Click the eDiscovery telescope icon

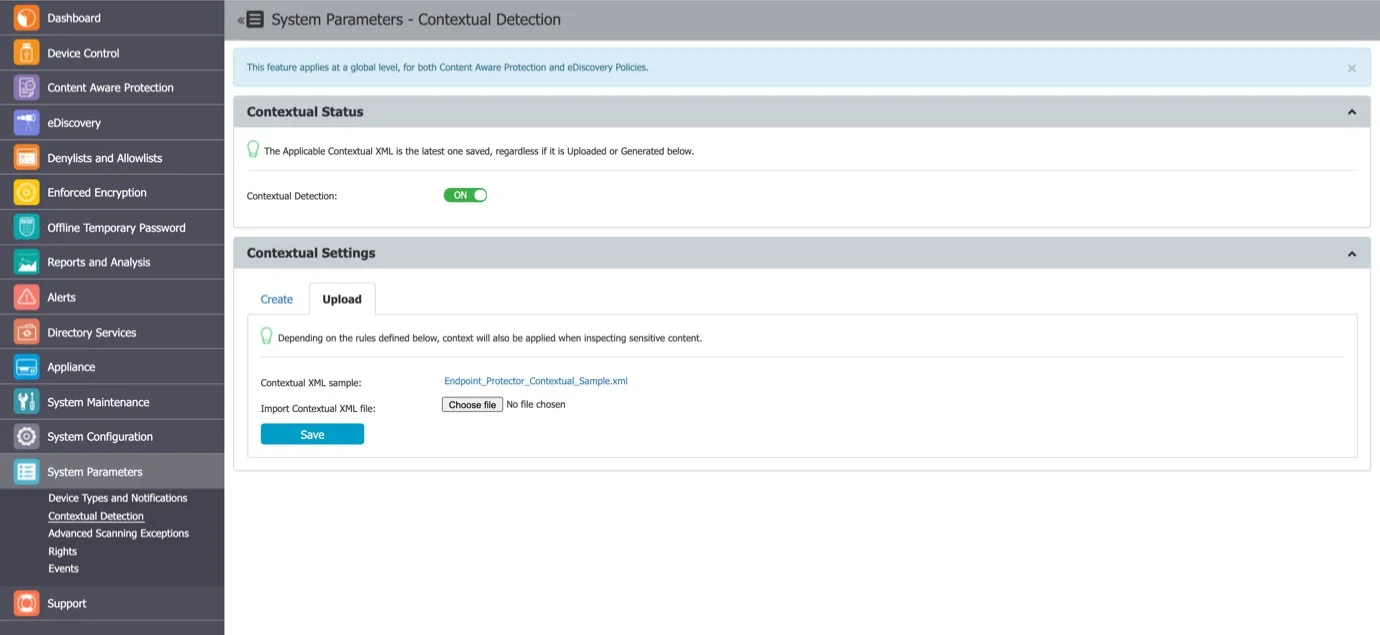point(26,123)
